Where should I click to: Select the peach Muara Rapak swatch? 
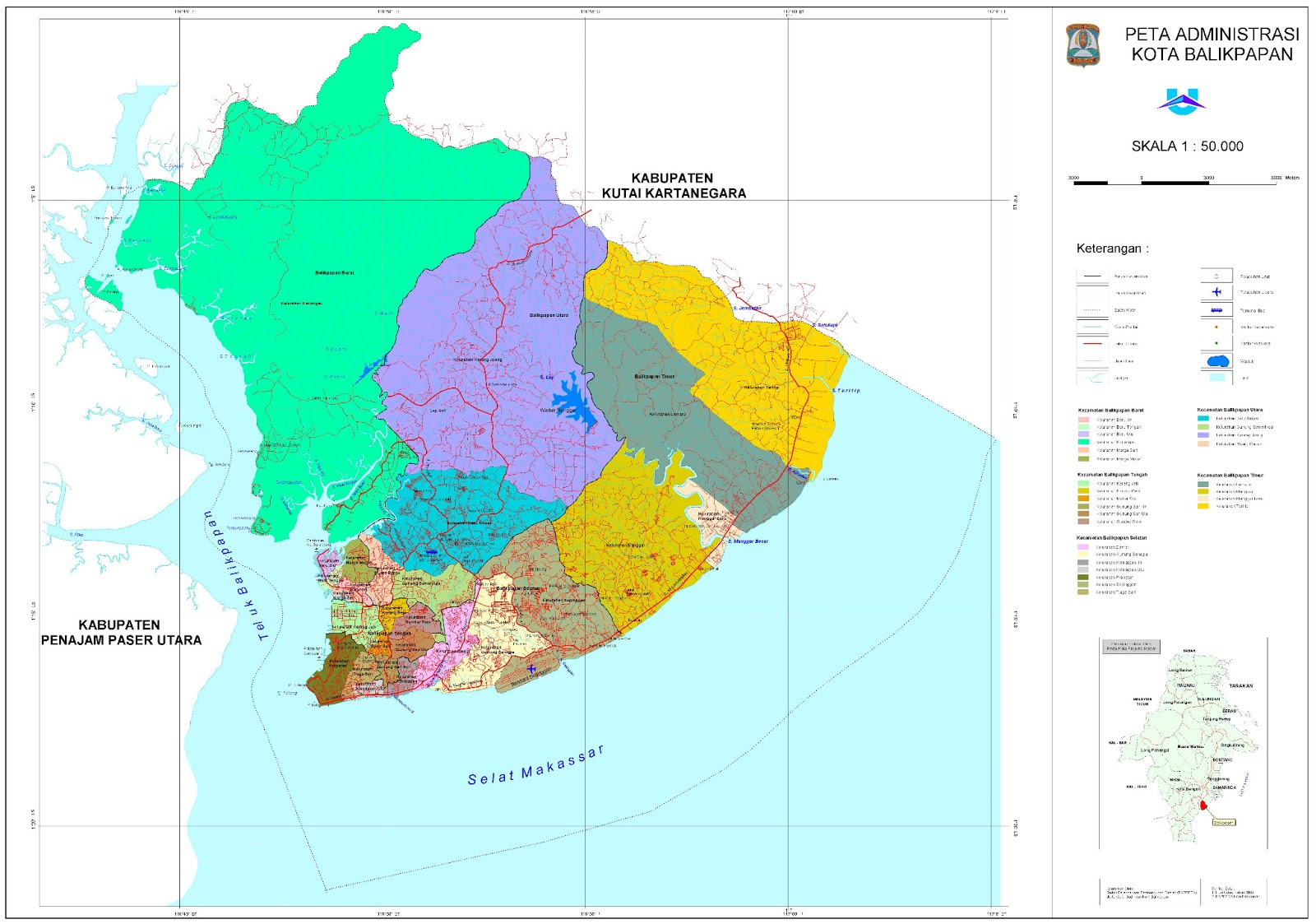tap(1203, 443)
